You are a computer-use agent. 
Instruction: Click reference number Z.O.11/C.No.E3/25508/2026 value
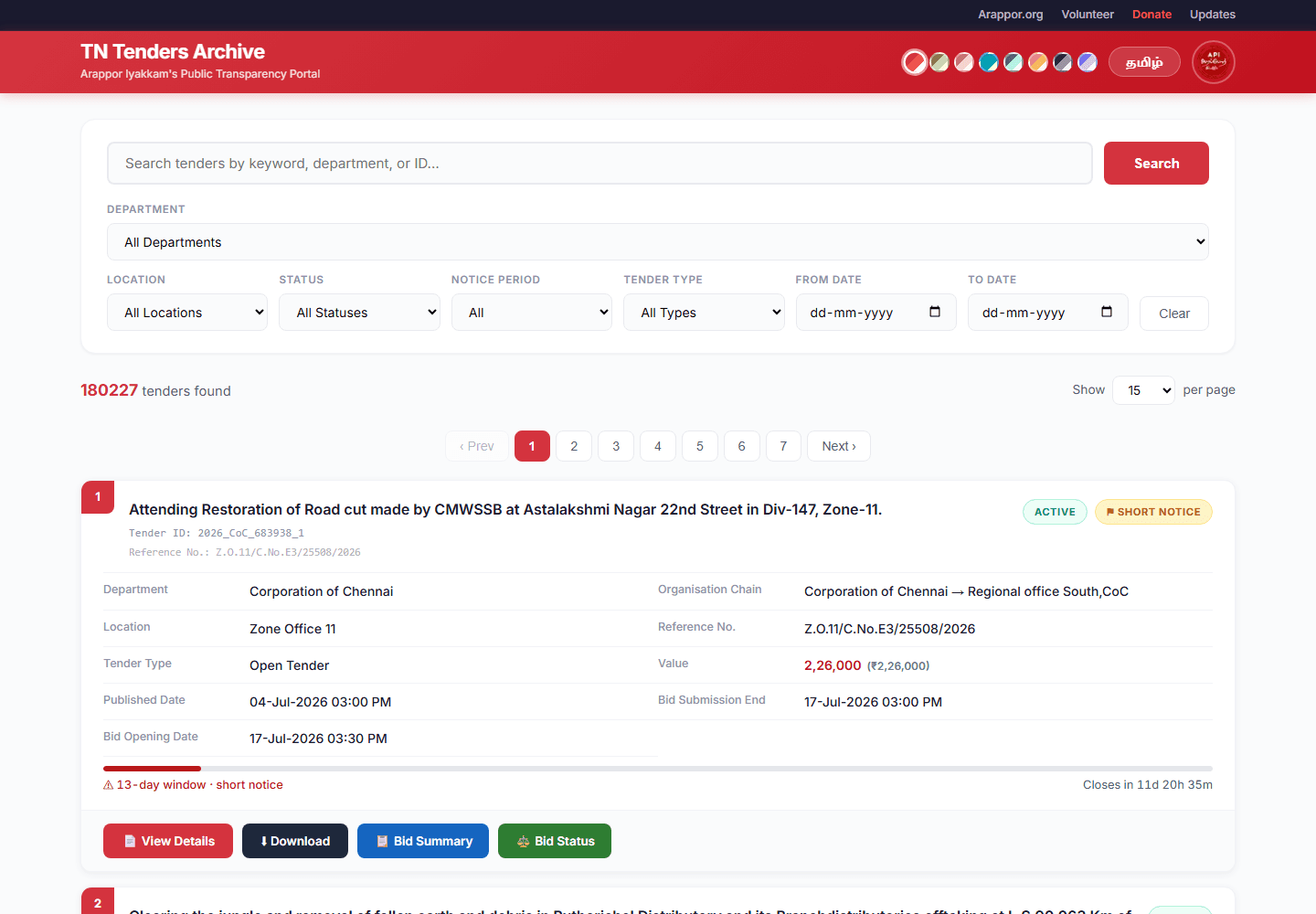tap(890, 629)
